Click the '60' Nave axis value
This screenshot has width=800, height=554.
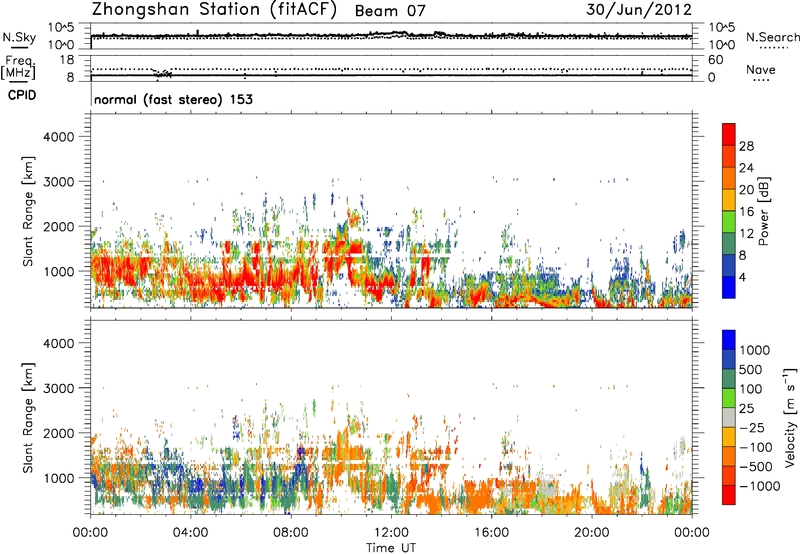pyautogui.click(x=715, y=59)
